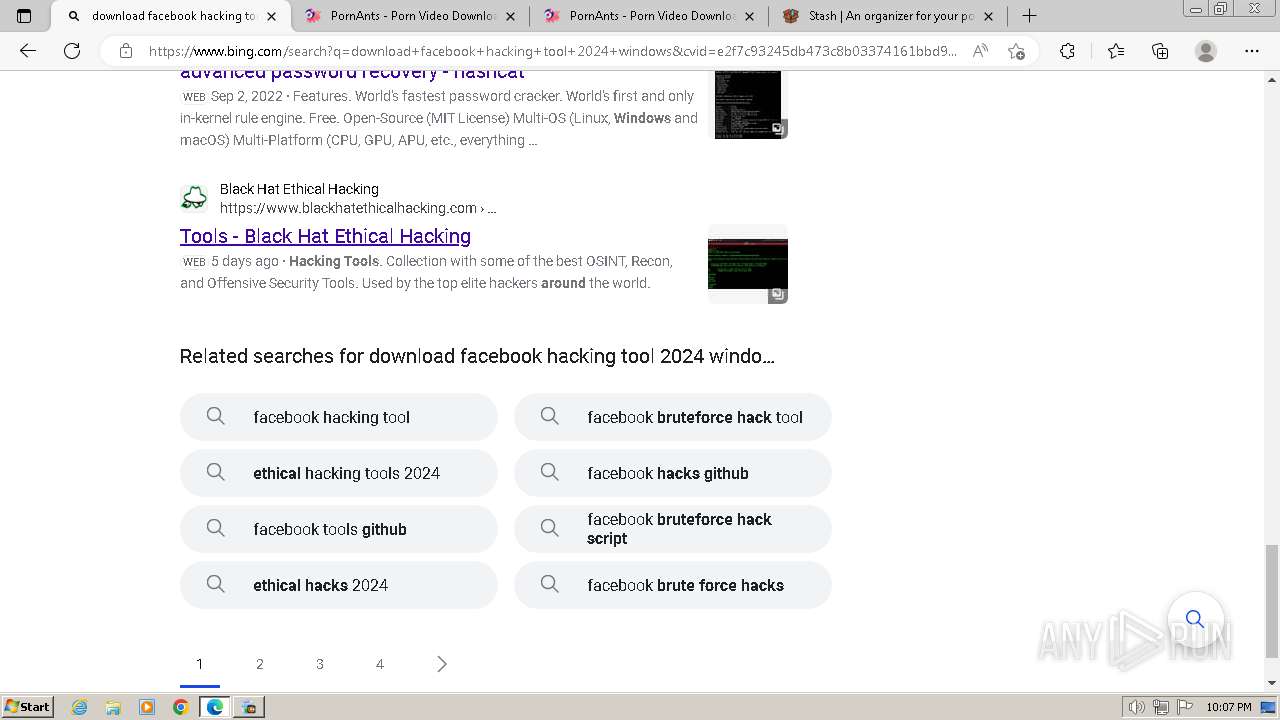
Task: Go to next results page arrow
Action: pyautogui.click(x=442, y=664)
